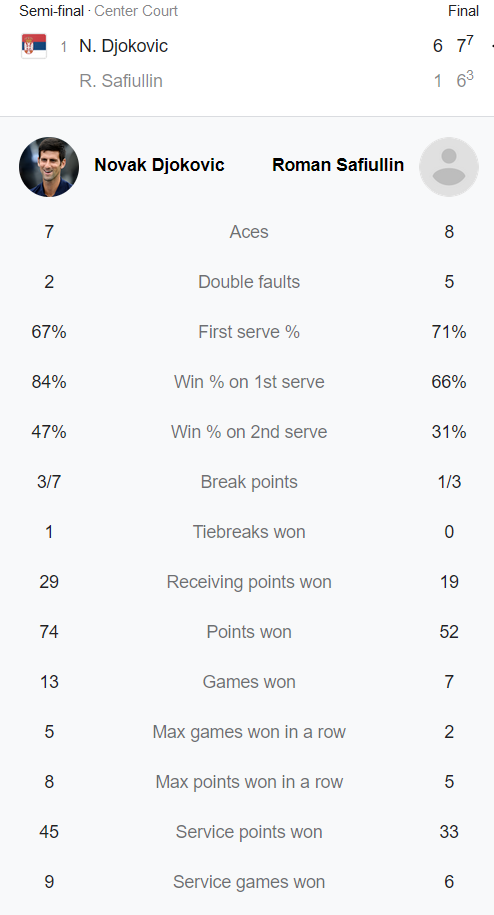Click Win % on 2nd serve label
This screenshot has width=494, height=915.
249,432
